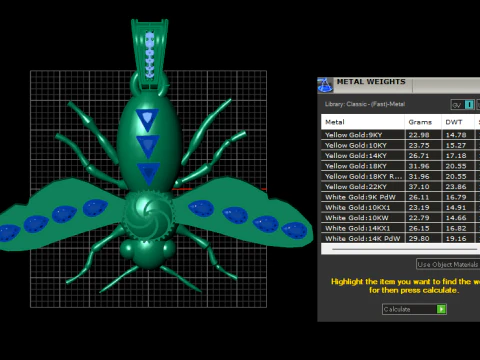
Task: Select the Yellow Gold:14KY row
Action: 400,155
